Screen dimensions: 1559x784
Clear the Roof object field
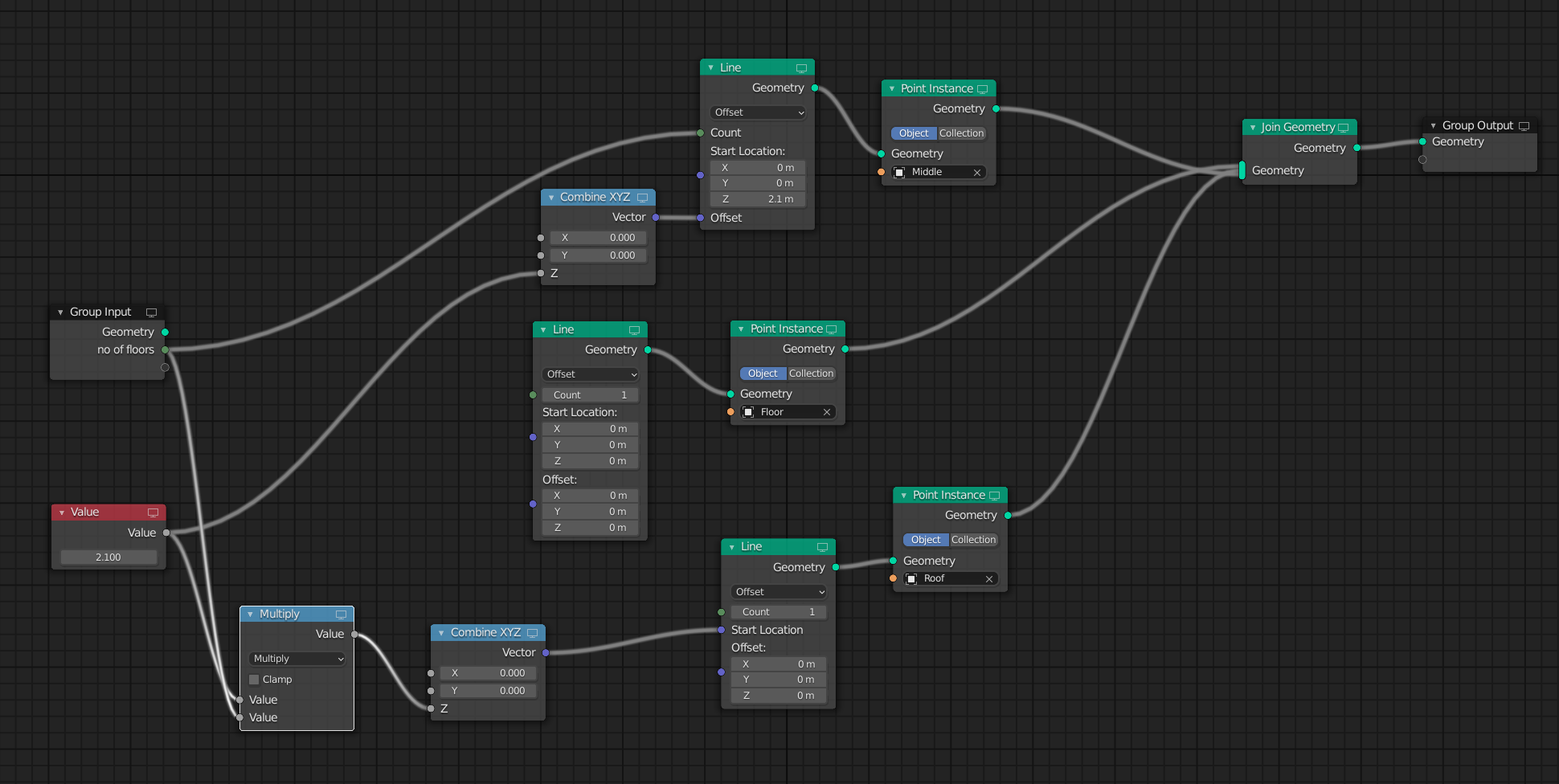[x=989, y=579]
